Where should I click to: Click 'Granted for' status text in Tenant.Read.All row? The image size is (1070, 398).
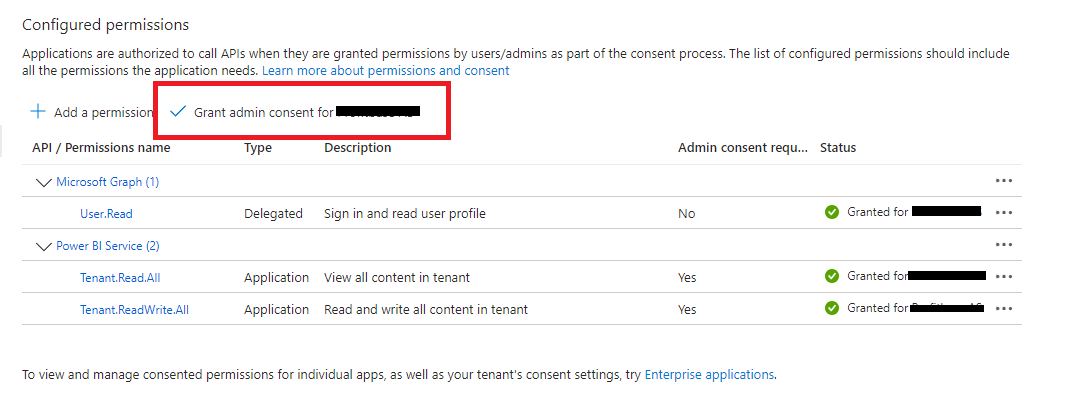click(x=878, y=276)
